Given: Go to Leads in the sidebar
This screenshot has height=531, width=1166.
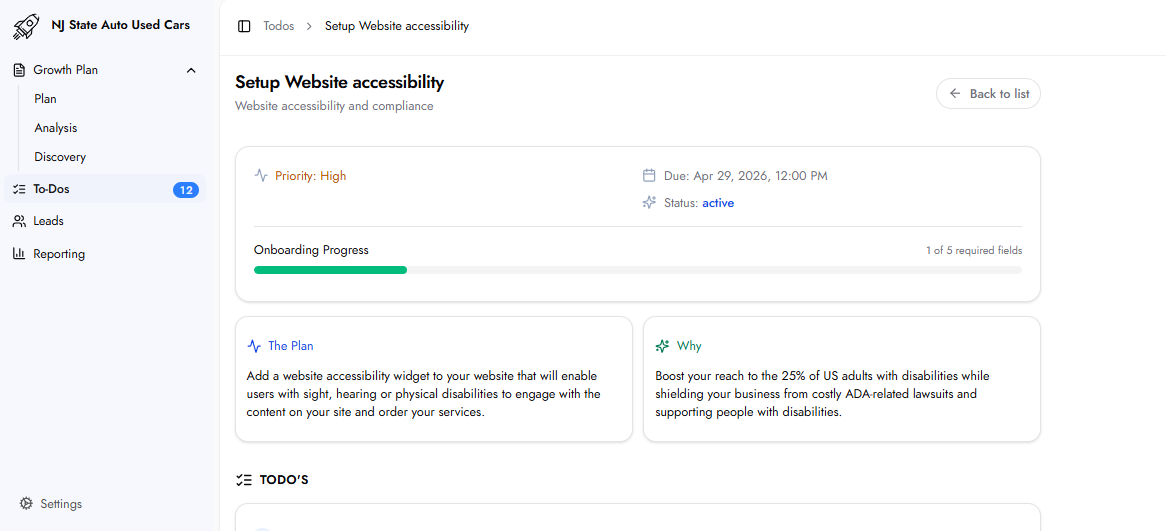Looking at the screenshot, I should [48, 221].
